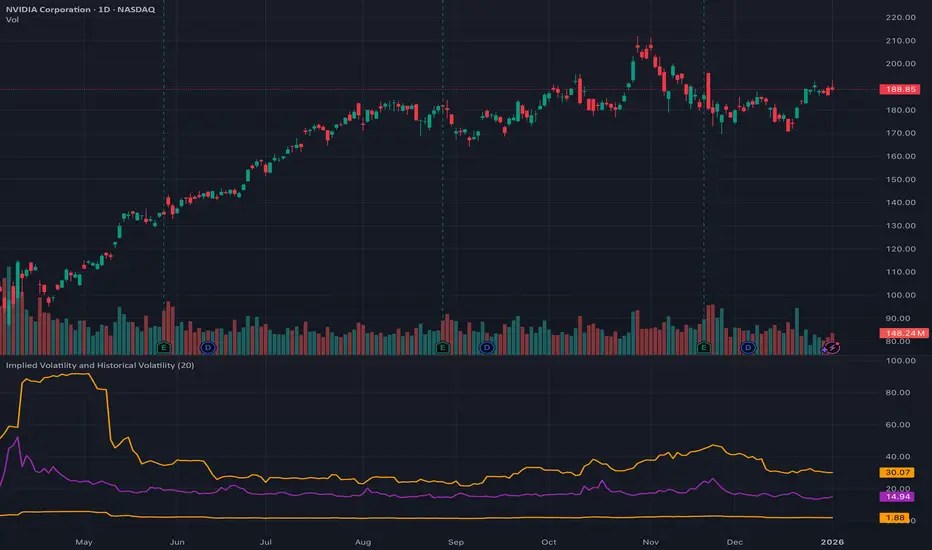Click the September dividend D marker

[x=487, y=348]
